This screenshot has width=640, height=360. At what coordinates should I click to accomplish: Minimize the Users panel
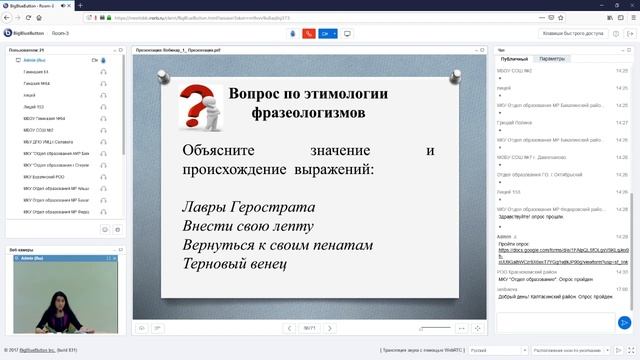click(x=115, y=50)
